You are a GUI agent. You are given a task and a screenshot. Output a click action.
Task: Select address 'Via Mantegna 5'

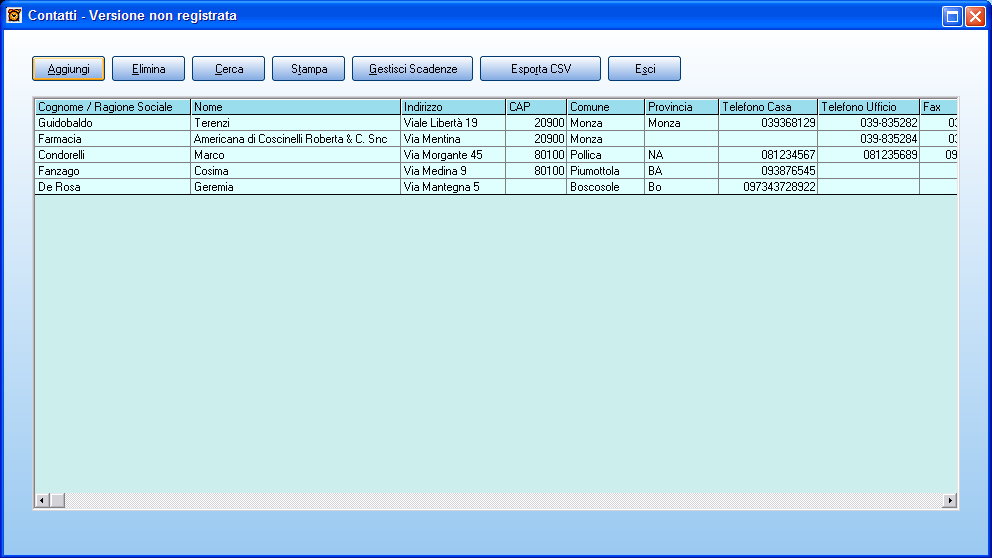[x=453, y=187]
